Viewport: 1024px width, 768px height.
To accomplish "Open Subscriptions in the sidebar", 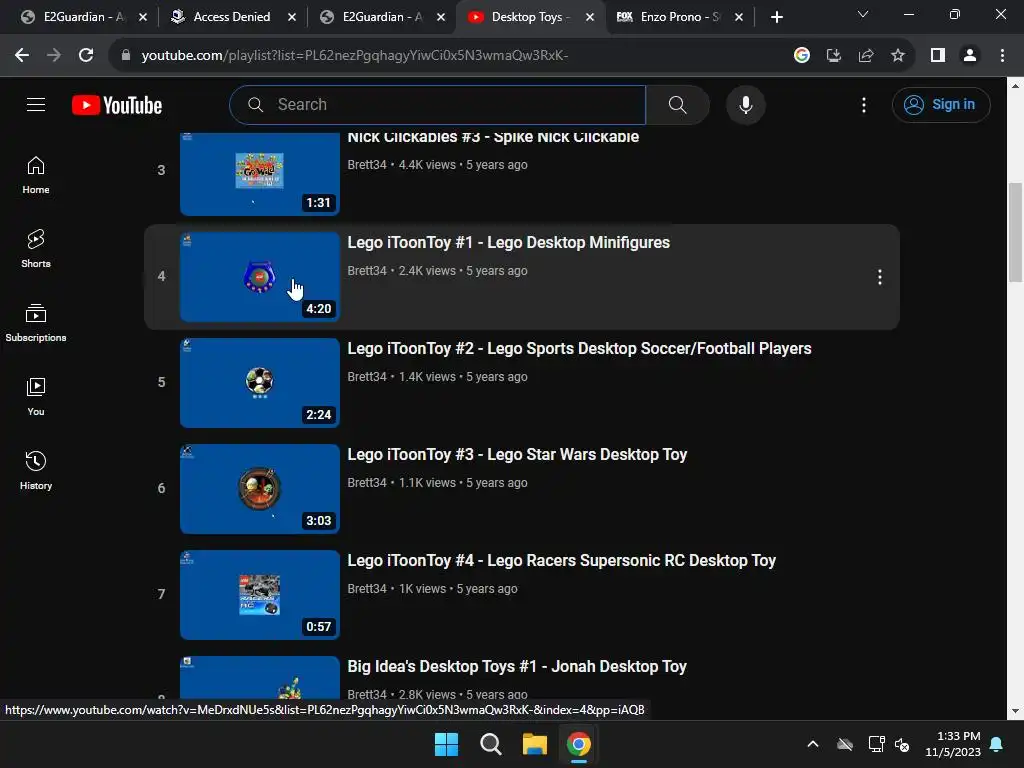I will (x=36, y=323).
